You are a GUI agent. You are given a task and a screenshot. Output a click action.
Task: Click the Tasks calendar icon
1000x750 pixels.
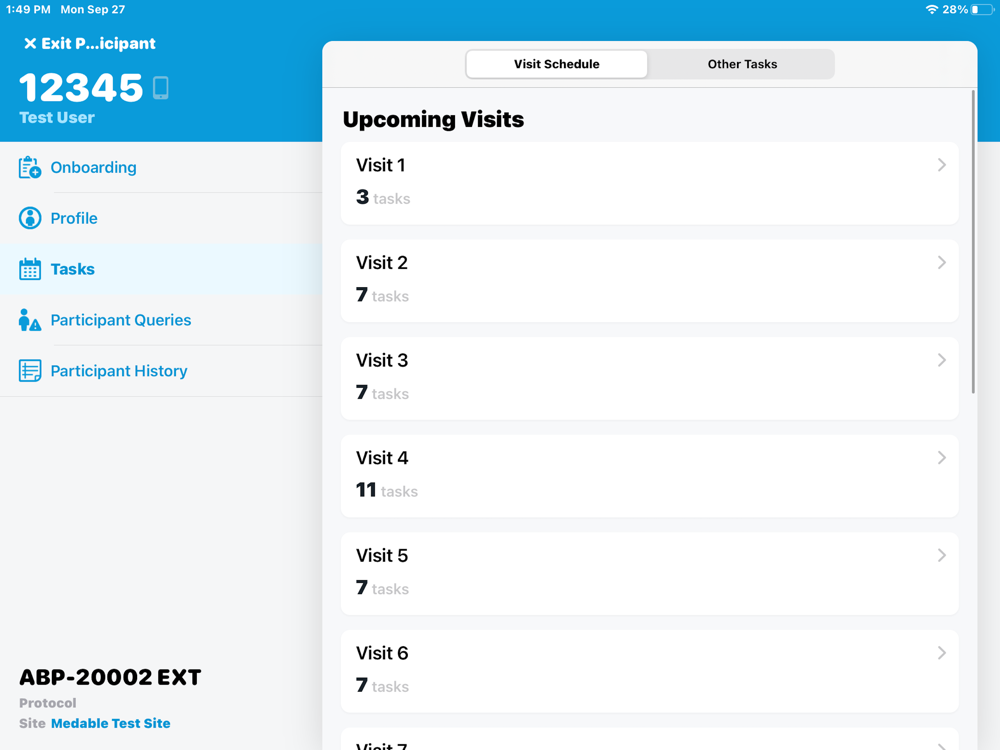pos(30,269)
